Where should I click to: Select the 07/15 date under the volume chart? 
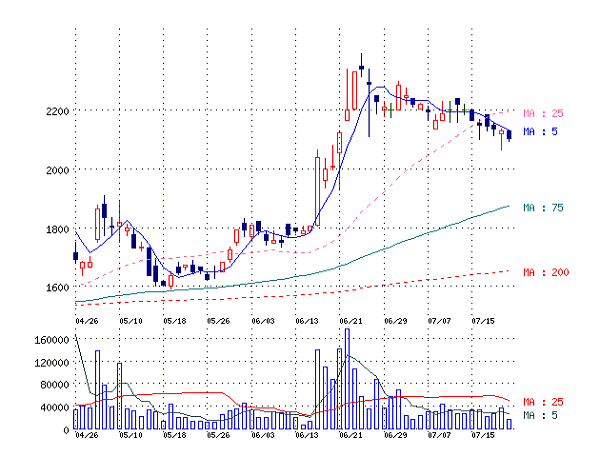pyautogui.click(x=483, y=435)
